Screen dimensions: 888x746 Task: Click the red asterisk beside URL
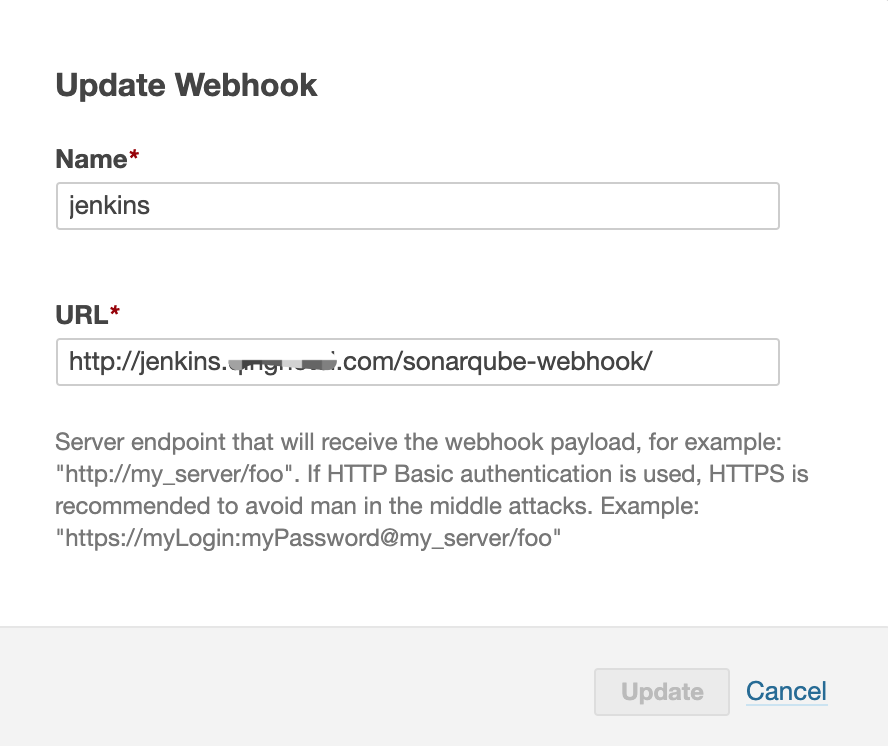tap(114, 313)
